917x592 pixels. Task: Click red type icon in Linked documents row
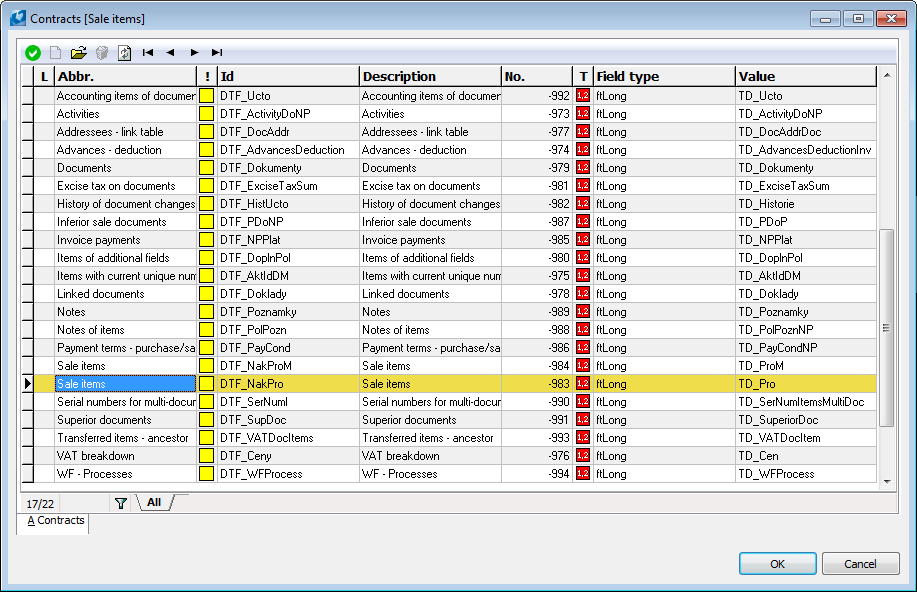[582, 294]
